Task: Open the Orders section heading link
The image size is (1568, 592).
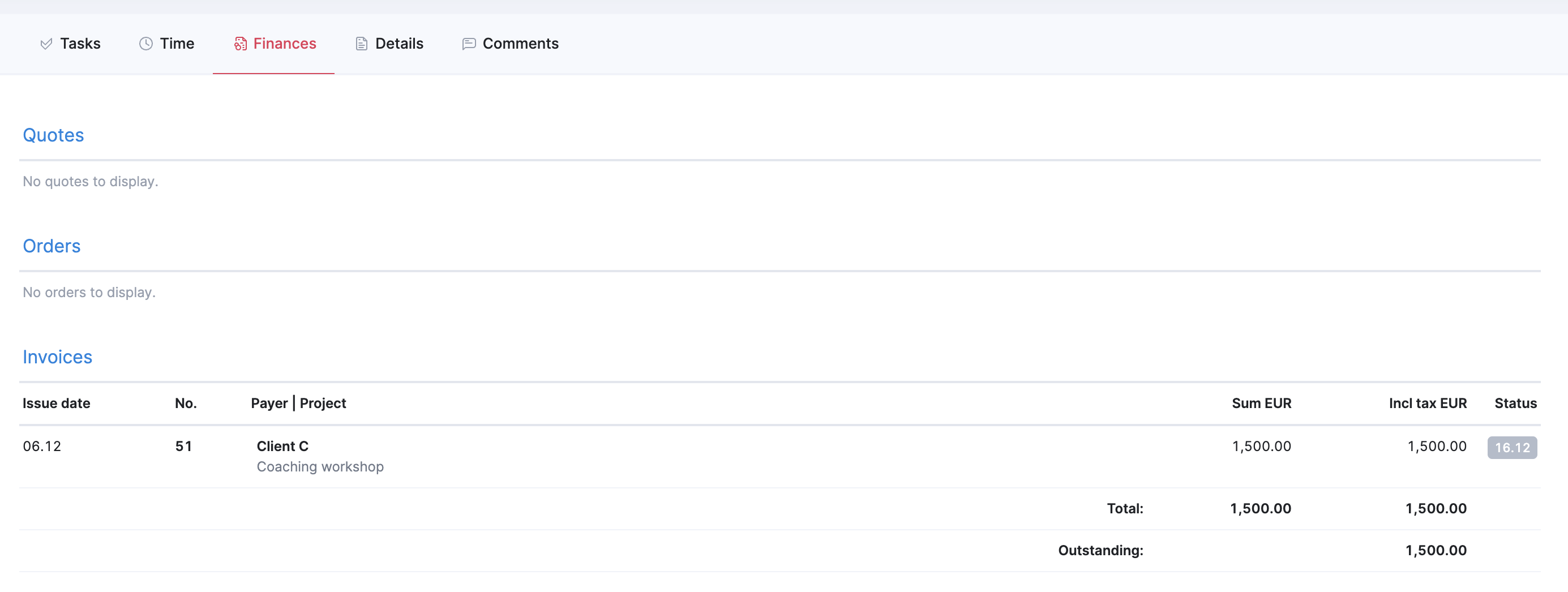Action: coord(52,246)
